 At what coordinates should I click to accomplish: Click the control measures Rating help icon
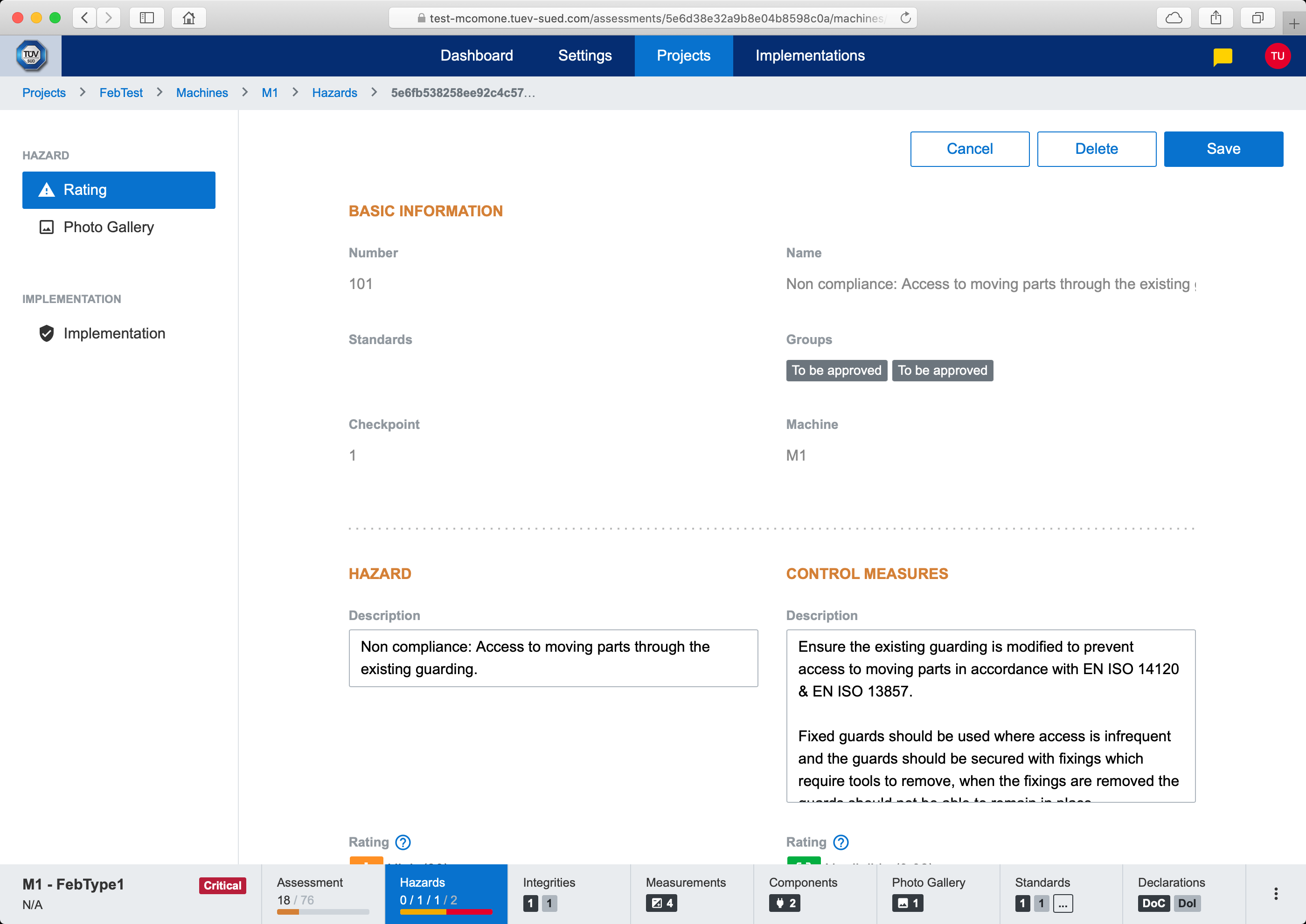pos(841,842)
